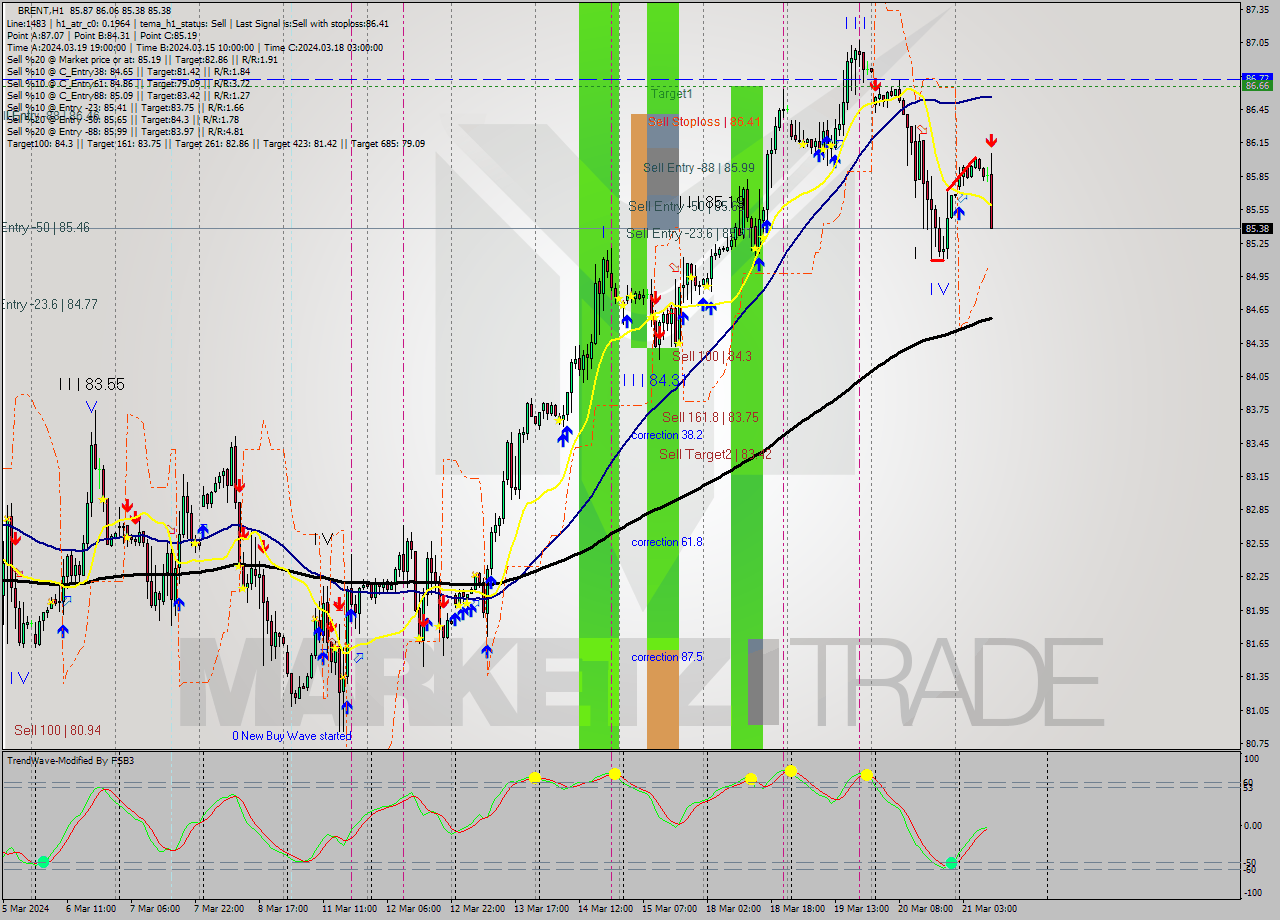Click the blue 'IV' wave label near 20 Mar
The width and height of the screenshot is (1280, 920).
939,289
